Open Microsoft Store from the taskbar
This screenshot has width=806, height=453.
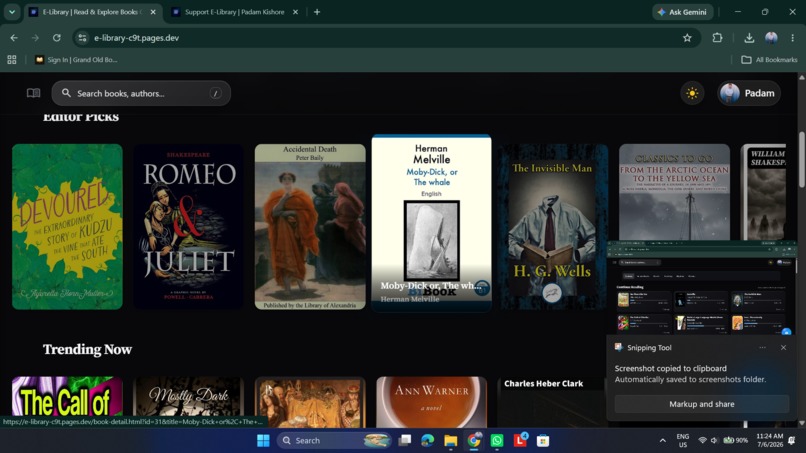point(543,441)
